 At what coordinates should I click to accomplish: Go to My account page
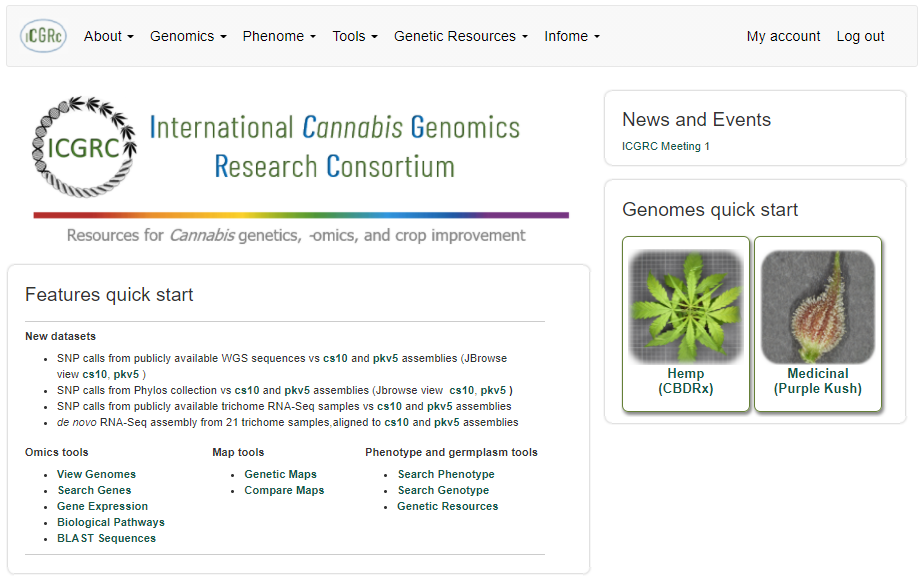pos(783,36)
